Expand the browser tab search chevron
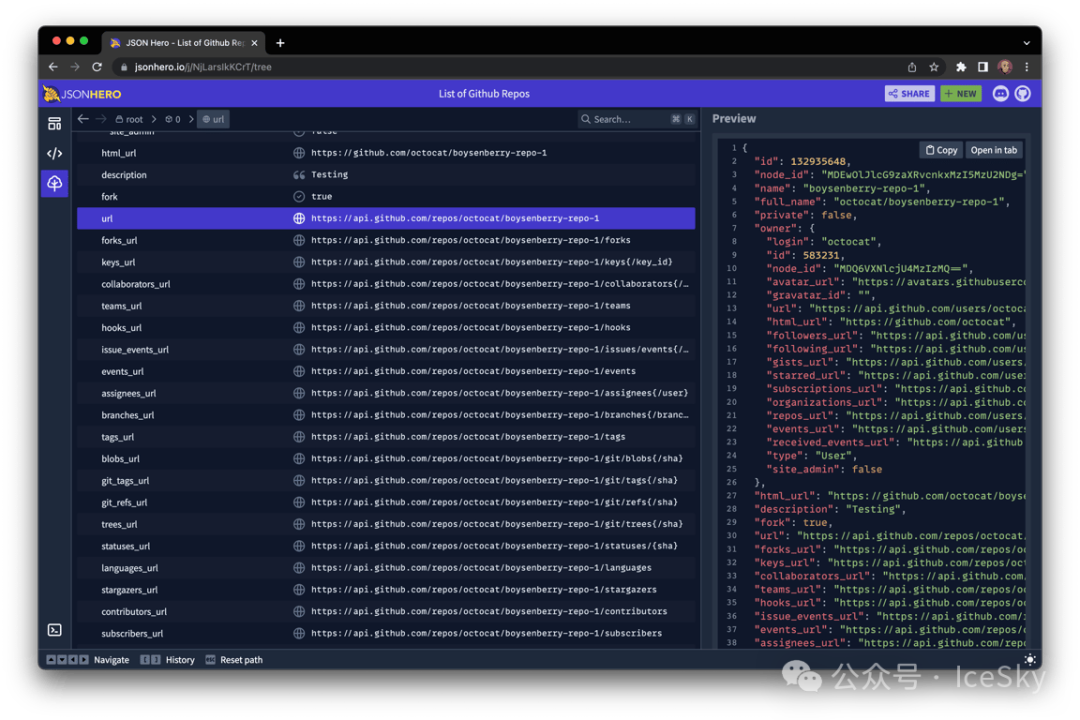1080x720 pixels. click(1026, 43)
